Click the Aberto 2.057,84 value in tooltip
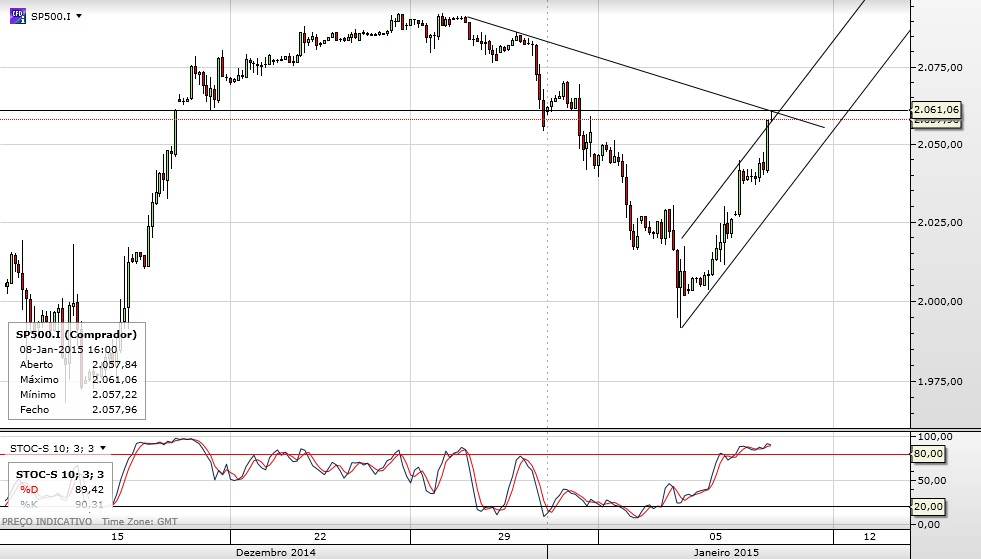Screen dimensions: 981x559 [114, 364]
